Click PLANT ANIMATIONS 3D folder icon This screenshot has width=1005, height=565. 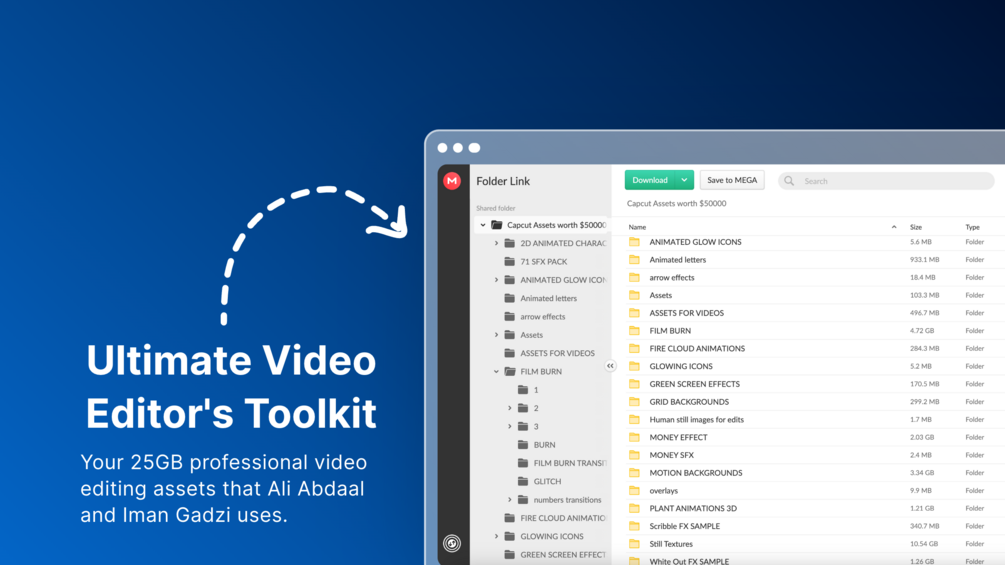tap(634, 508)
